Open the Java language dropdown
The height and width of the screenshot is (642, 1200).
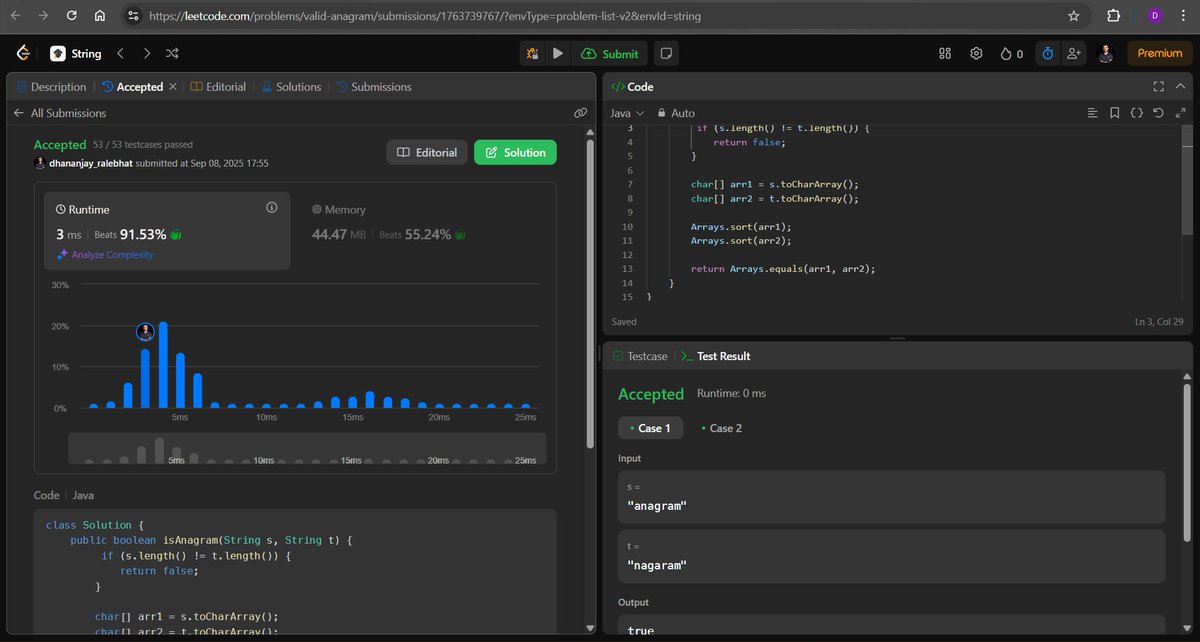(x=627, y=113)
